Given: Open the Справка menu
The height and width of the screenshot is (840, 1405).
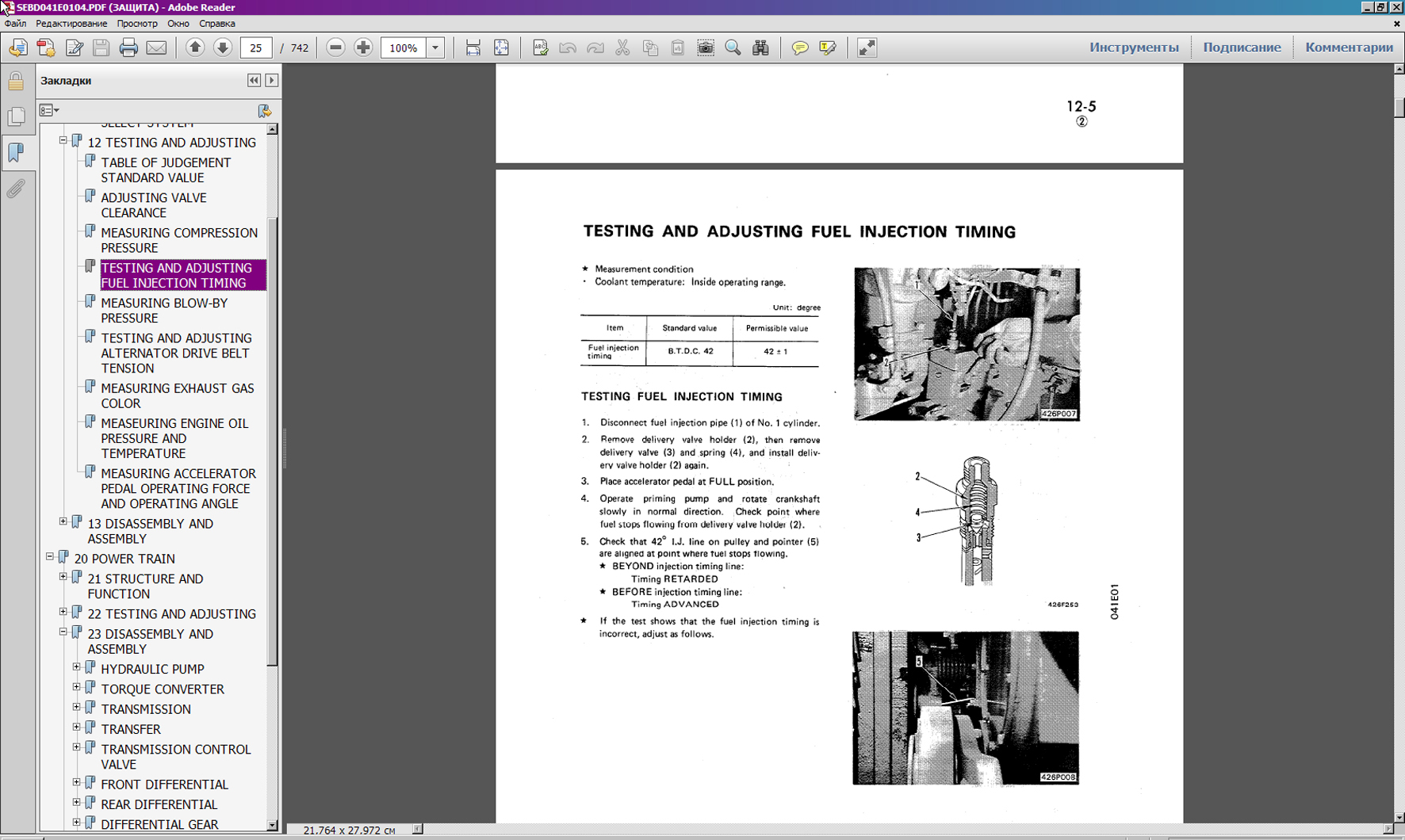Looking at the screenshot, I should [x=216, y=24].
